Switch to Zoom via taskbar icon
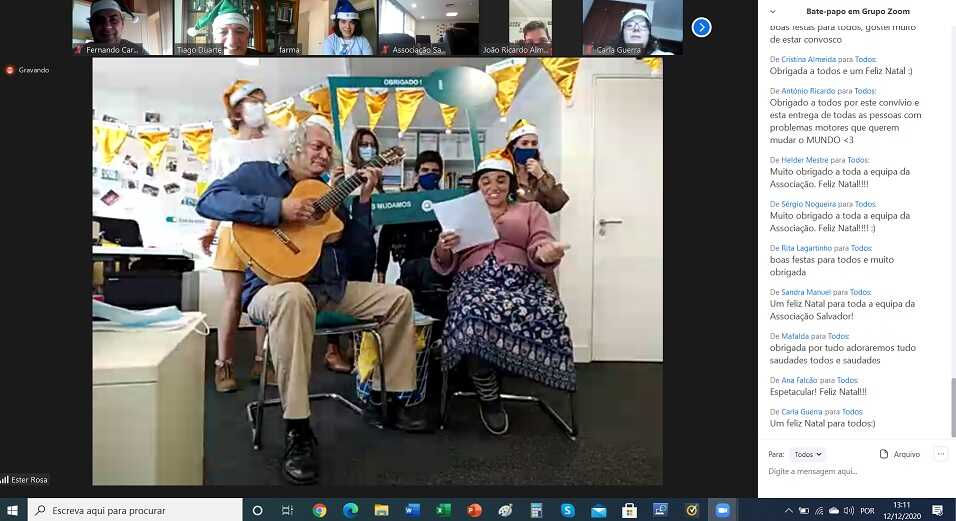This screenshot has height=521, width=956. (722, 510)
